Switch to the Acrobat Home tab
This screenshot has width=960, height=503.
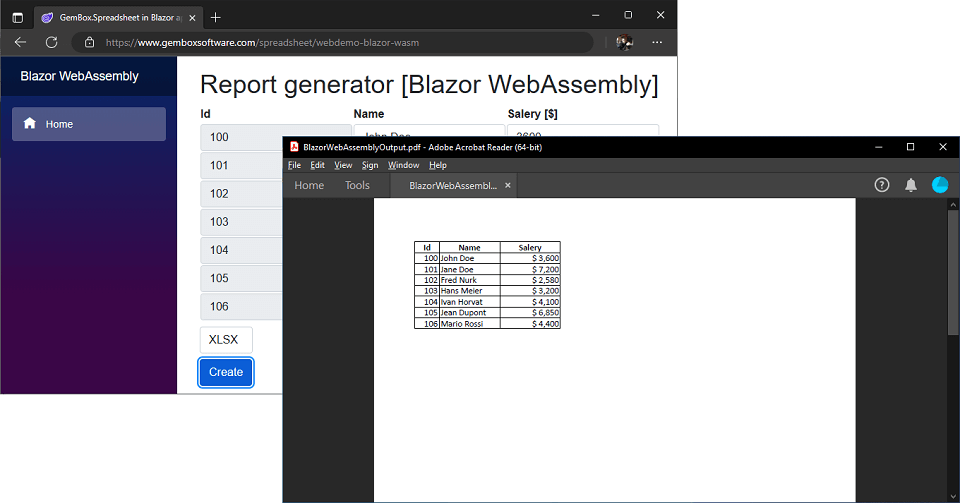coord(309,185)
